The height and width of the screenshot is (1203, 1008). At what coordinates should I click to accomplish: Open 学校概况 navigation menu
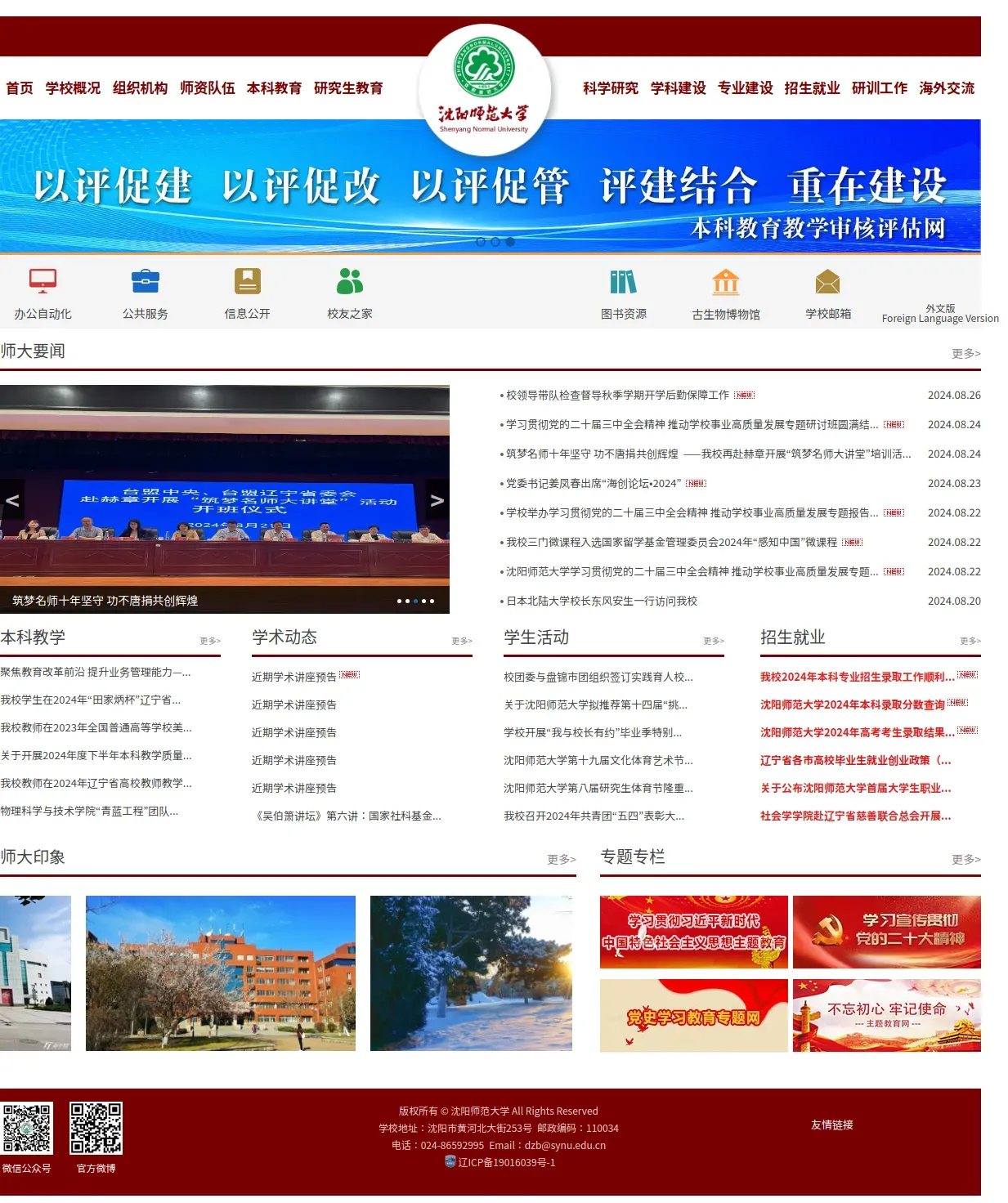(73, 88)
